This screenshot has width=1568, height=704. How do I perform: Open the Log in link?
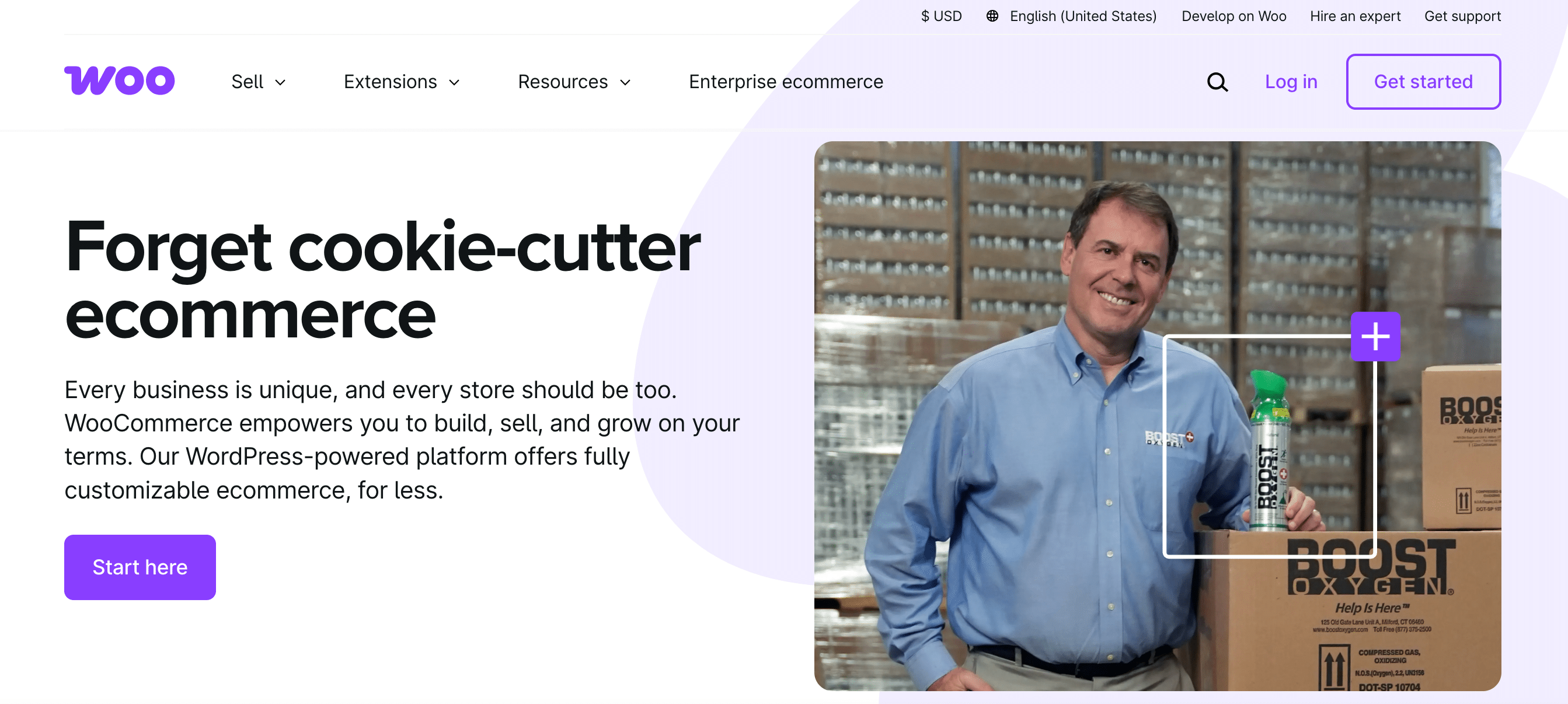(x=1291, y=82)
